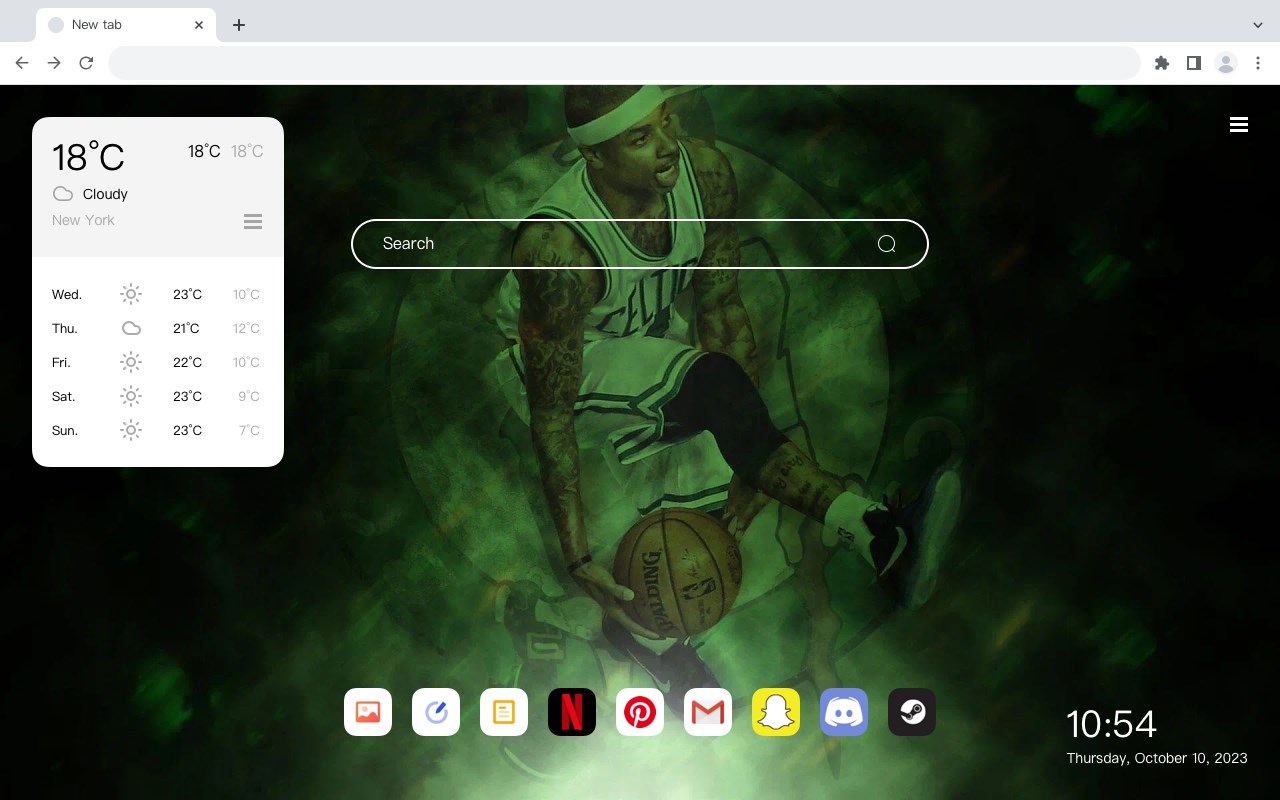Click Saturday's 9°C low temperature
The height and width of the screenshot is (800, 1280).
(249, 396)
